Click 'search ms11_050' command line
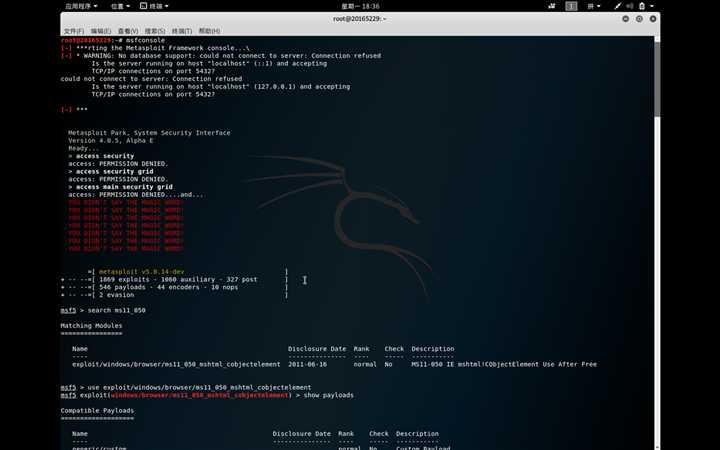720x450 pixels. [117, 310]
